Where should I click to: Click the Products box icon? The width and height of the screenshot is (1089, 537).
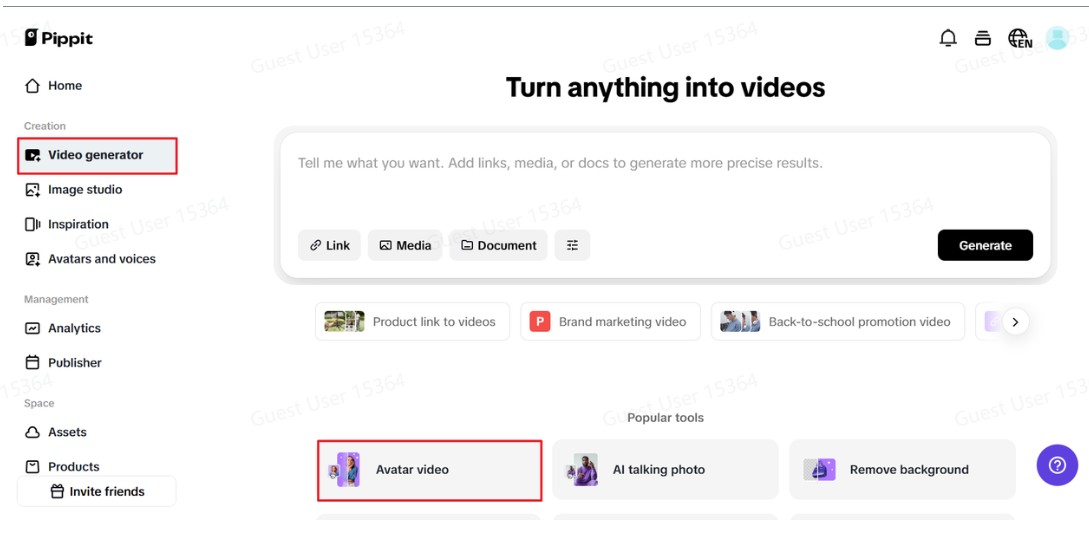(32, 466)
